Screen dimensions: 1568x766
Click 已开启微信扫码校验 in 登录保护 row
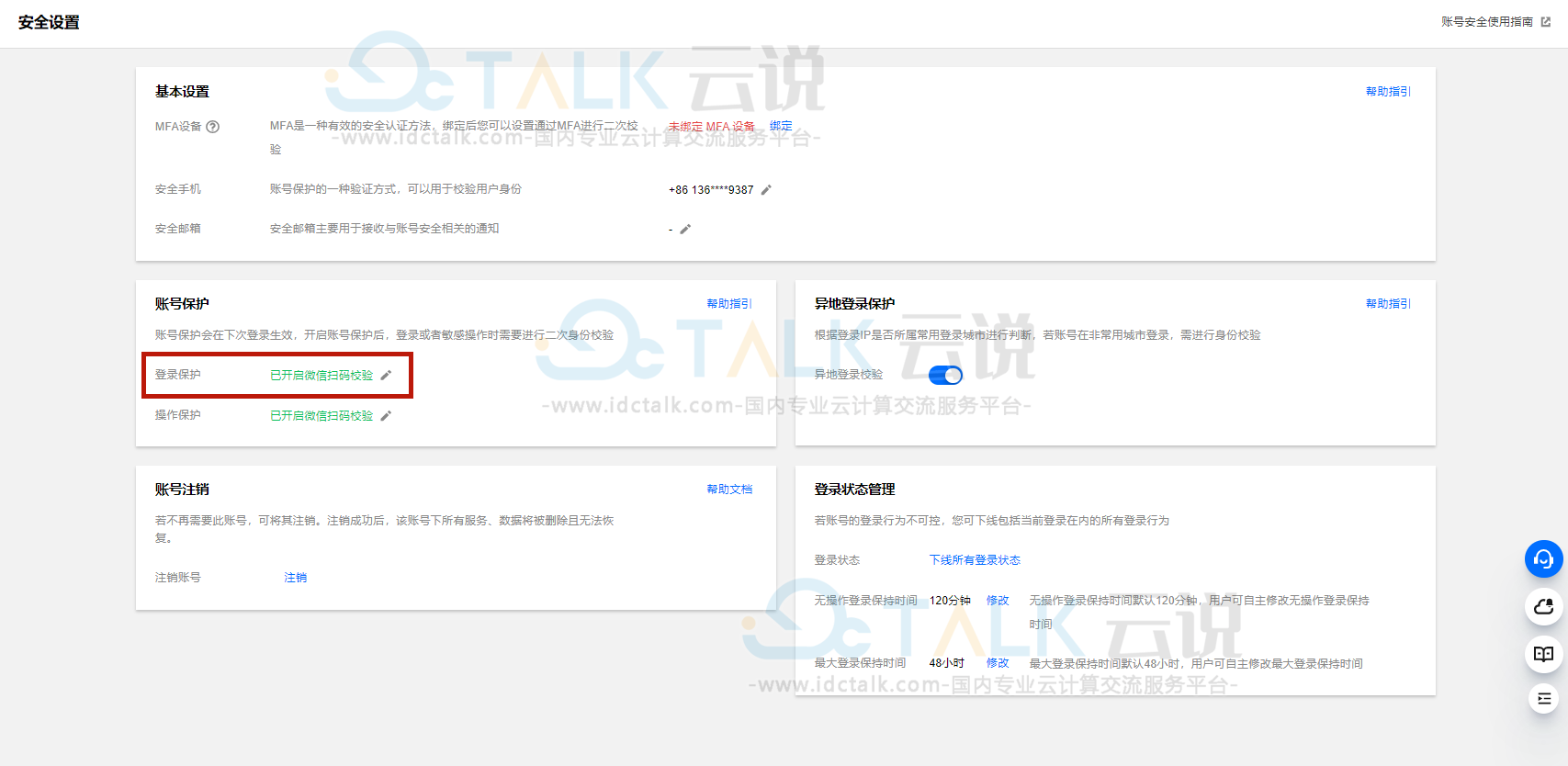(321, 376)
